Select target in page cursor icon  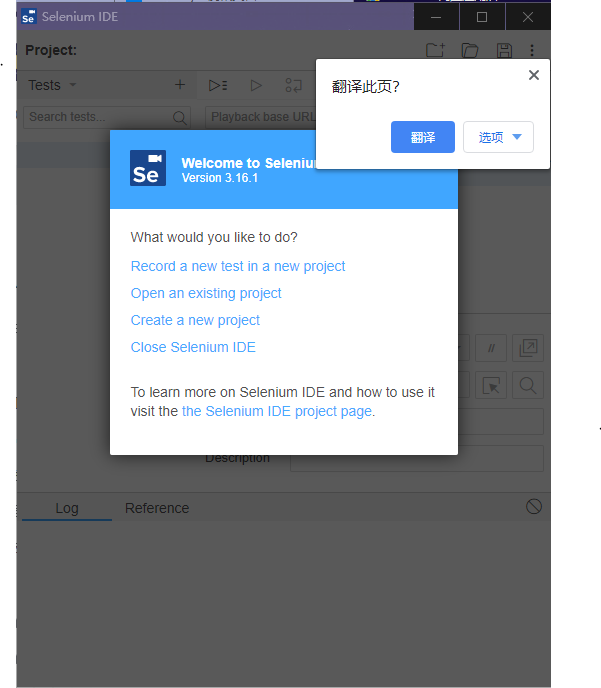point(491,385)
